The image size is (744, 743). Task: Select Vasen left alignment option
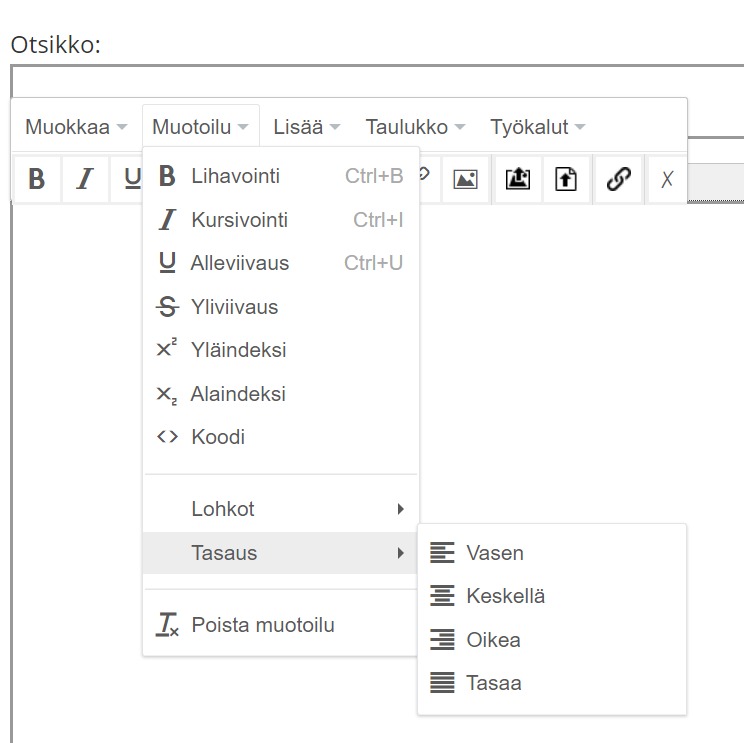(552, 553)
